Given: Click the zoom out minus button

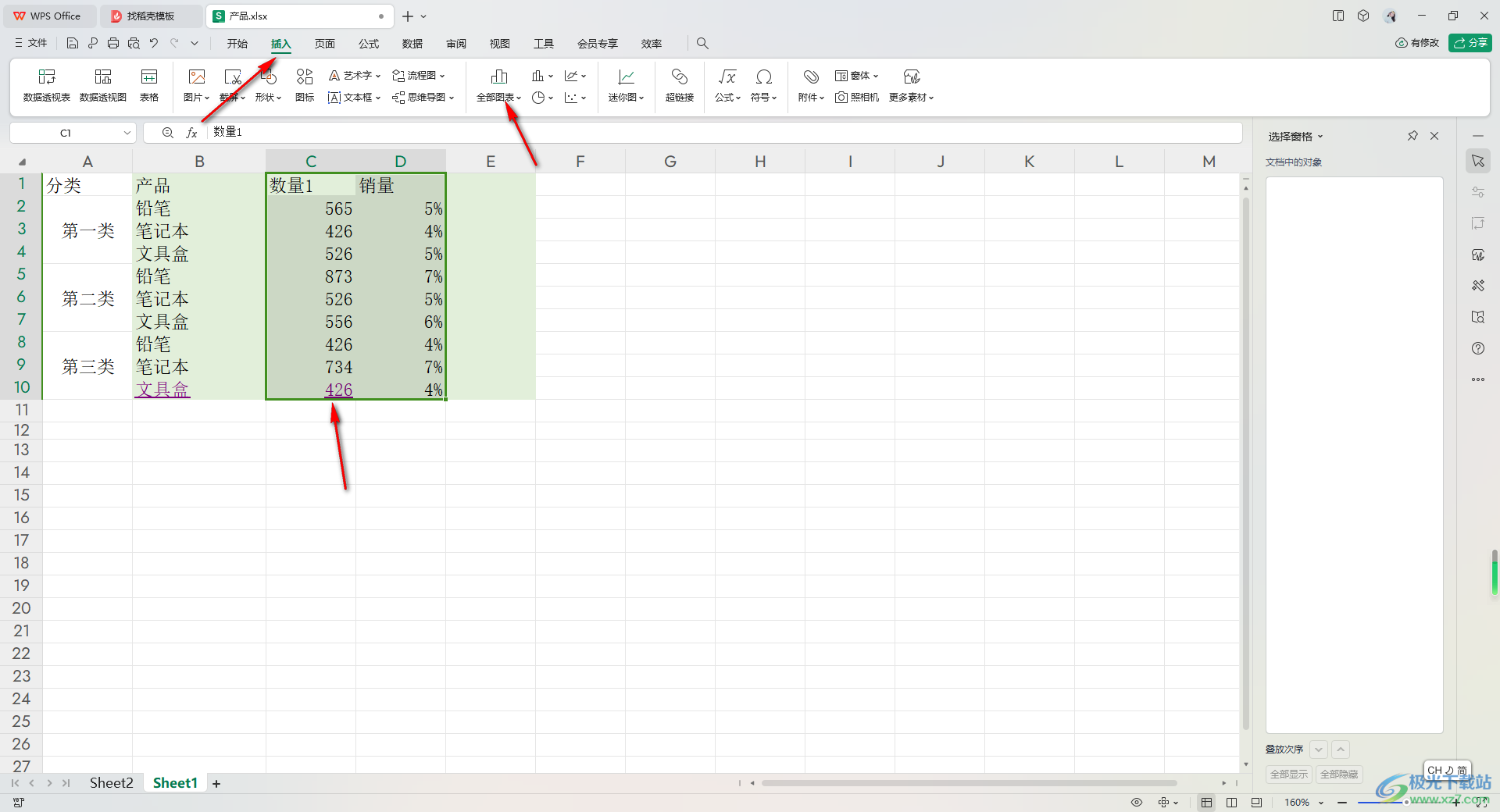Looking at the screenshot, I should tap(1342, 803).
